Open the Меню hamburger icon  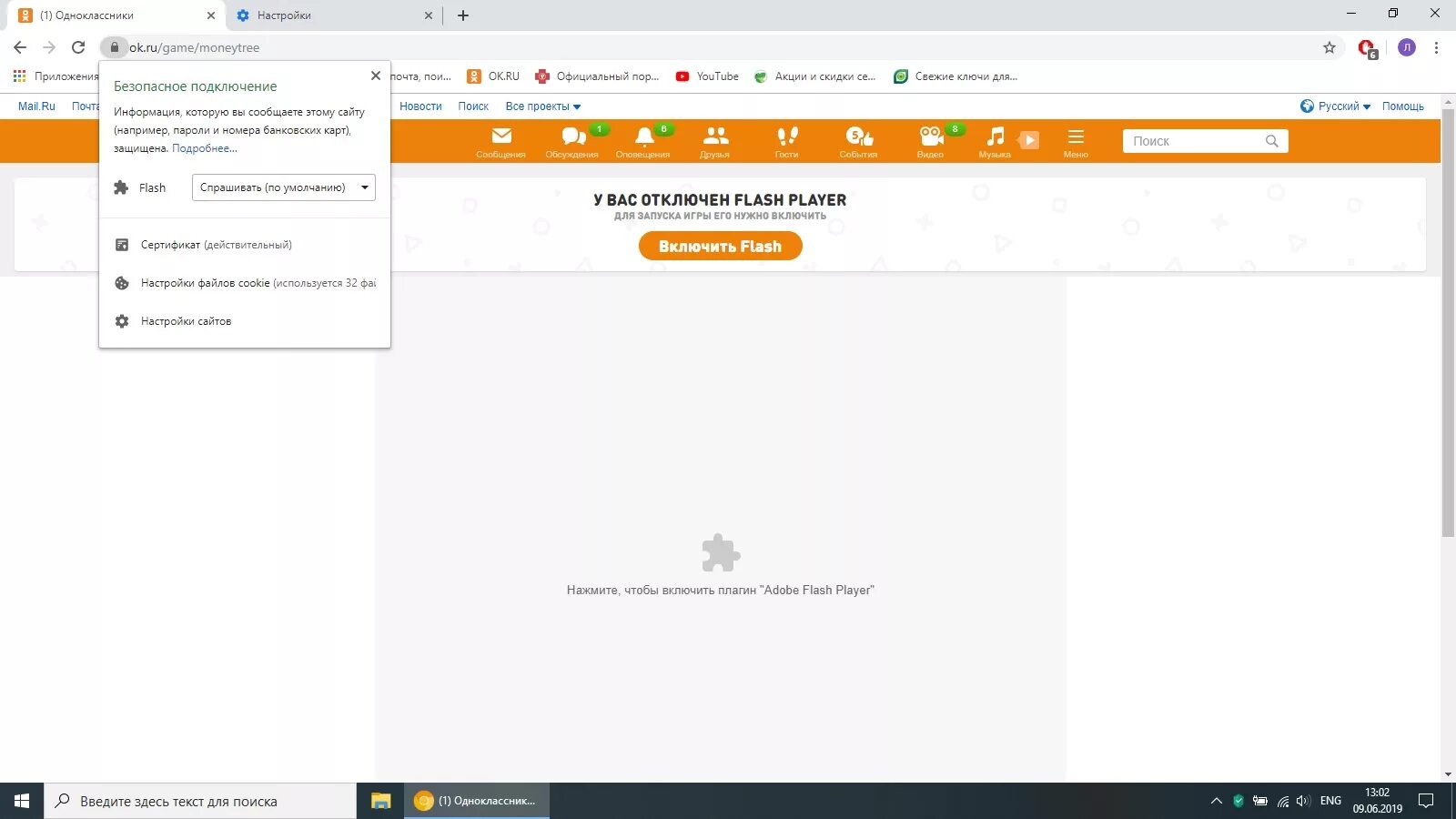[1076, 141]
